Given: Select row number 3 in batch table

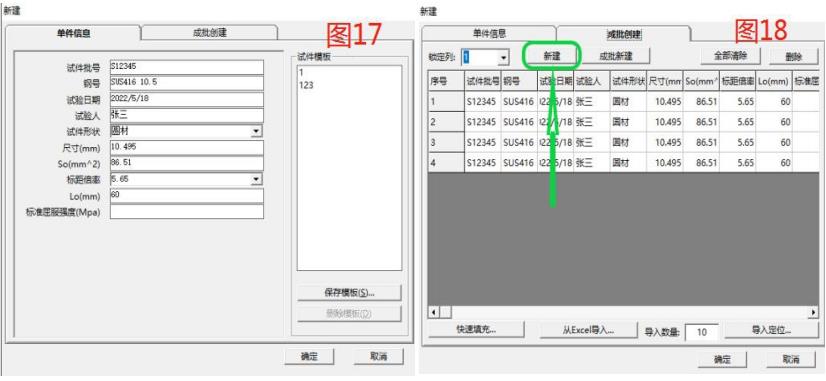Looking at the screenshot, I should [x=446, y=142].
